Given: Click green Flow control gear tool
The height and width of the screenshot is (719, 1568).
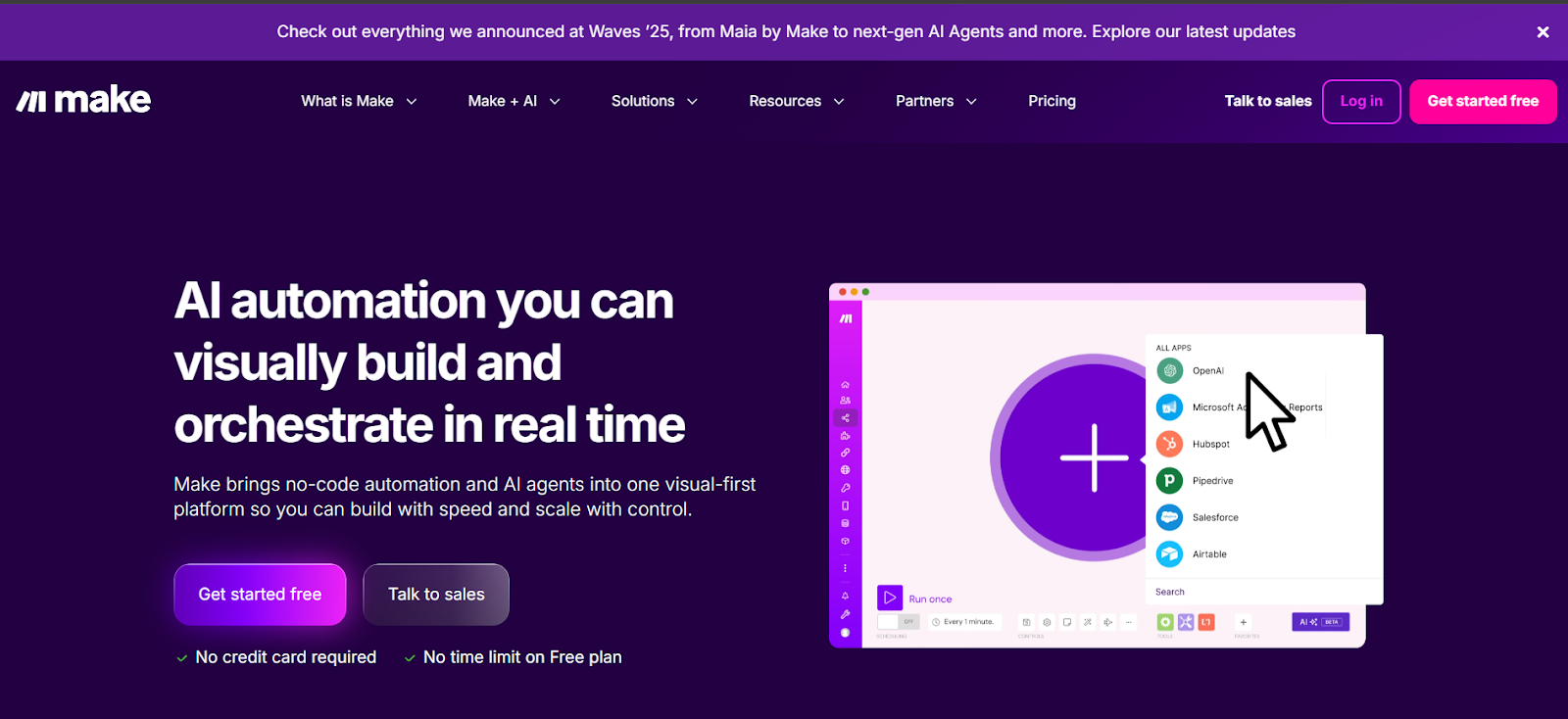Looking at the screenshot, I should coord(1165,622).
